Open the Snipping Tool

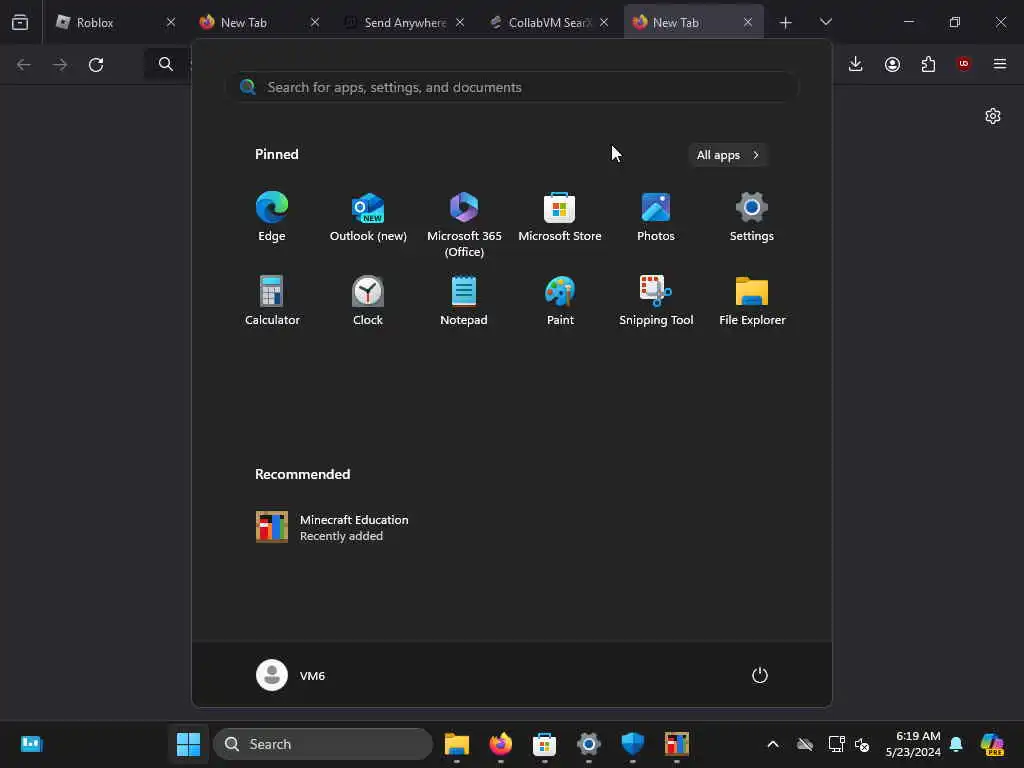click(656, 301)
